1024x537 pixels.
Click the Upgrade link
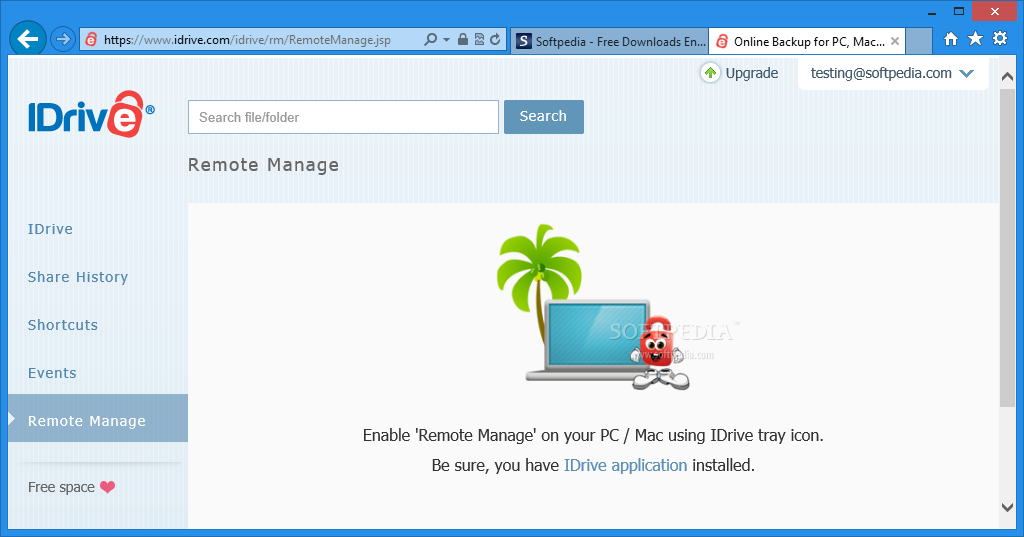[752, 73]
